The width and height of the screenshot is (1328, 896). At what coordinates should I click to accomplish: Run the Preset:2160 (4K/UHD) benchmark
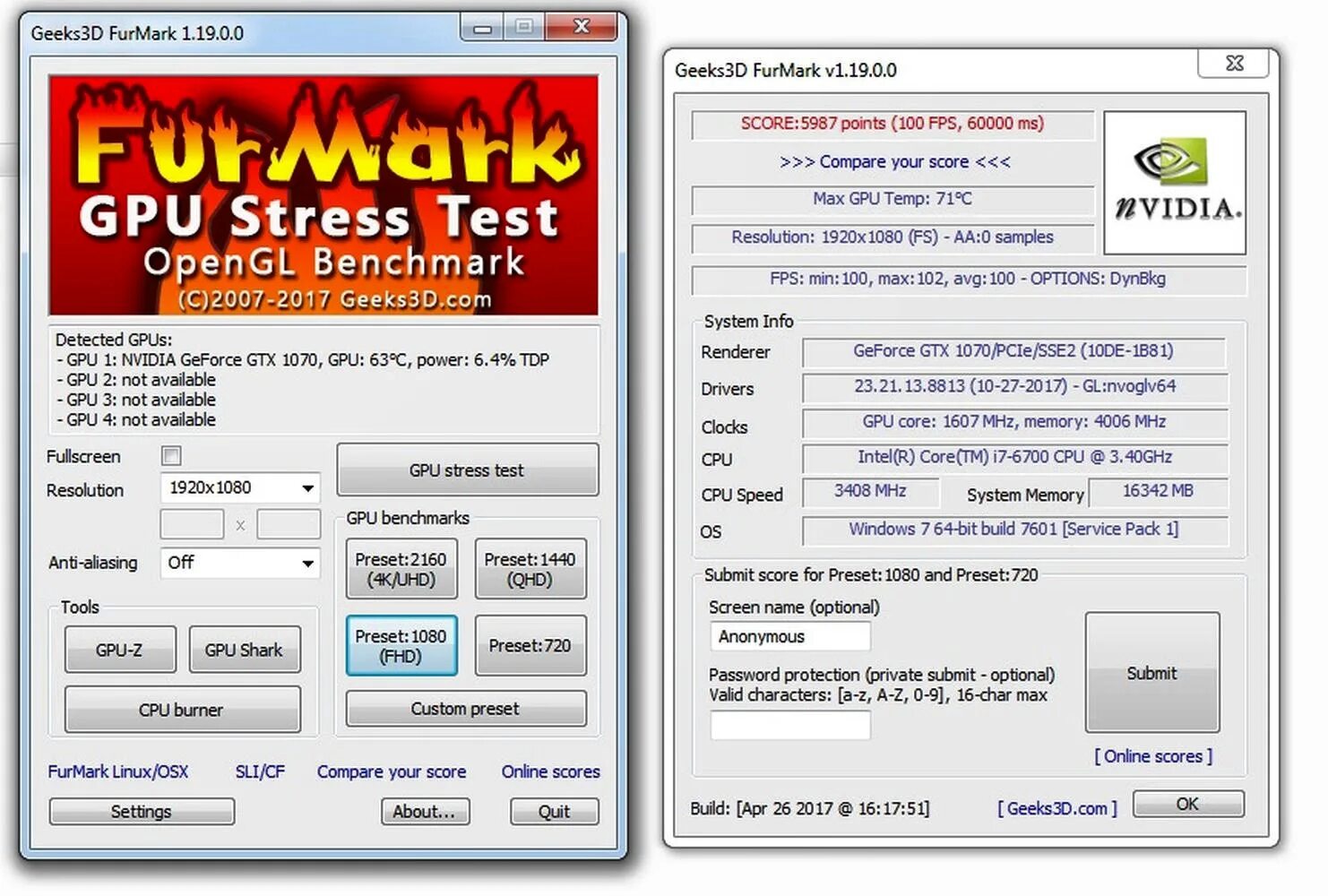click(401, 569)
